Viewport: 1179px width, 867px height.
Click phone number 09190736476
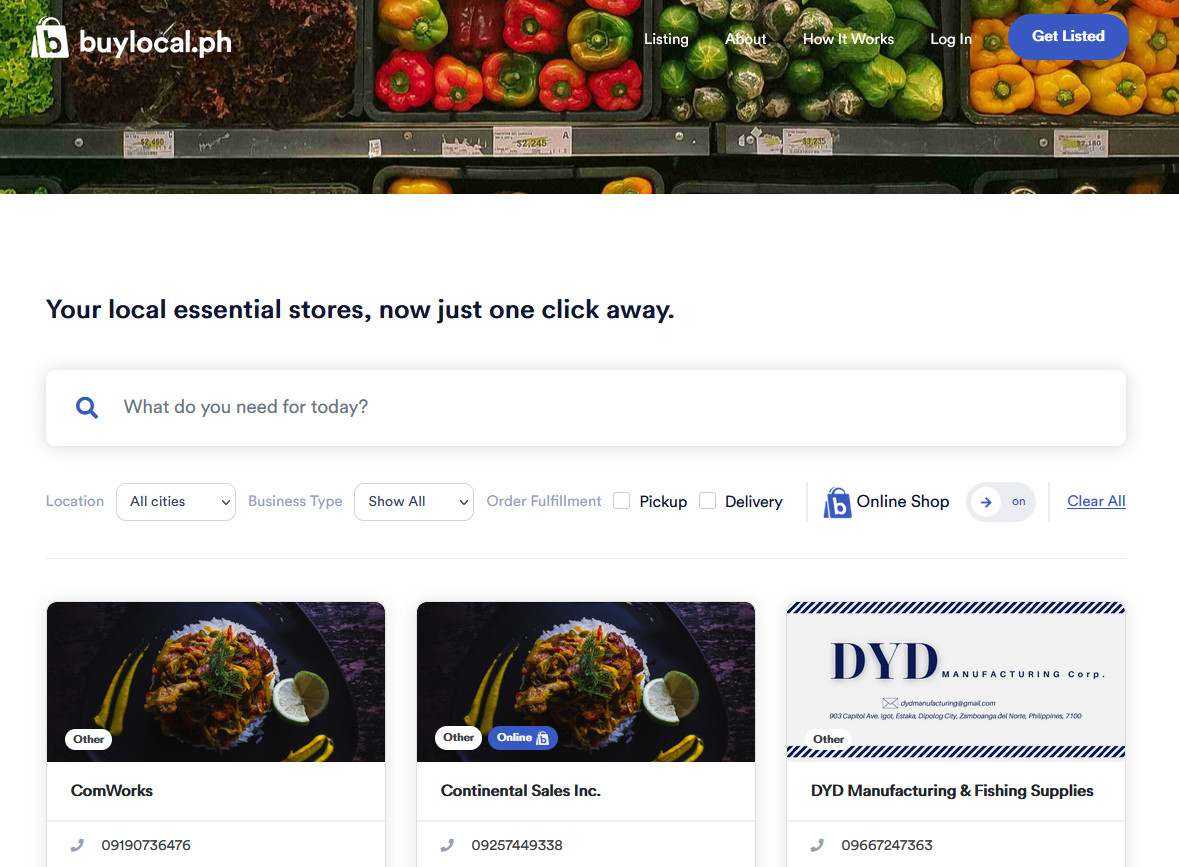click(146, 845)
